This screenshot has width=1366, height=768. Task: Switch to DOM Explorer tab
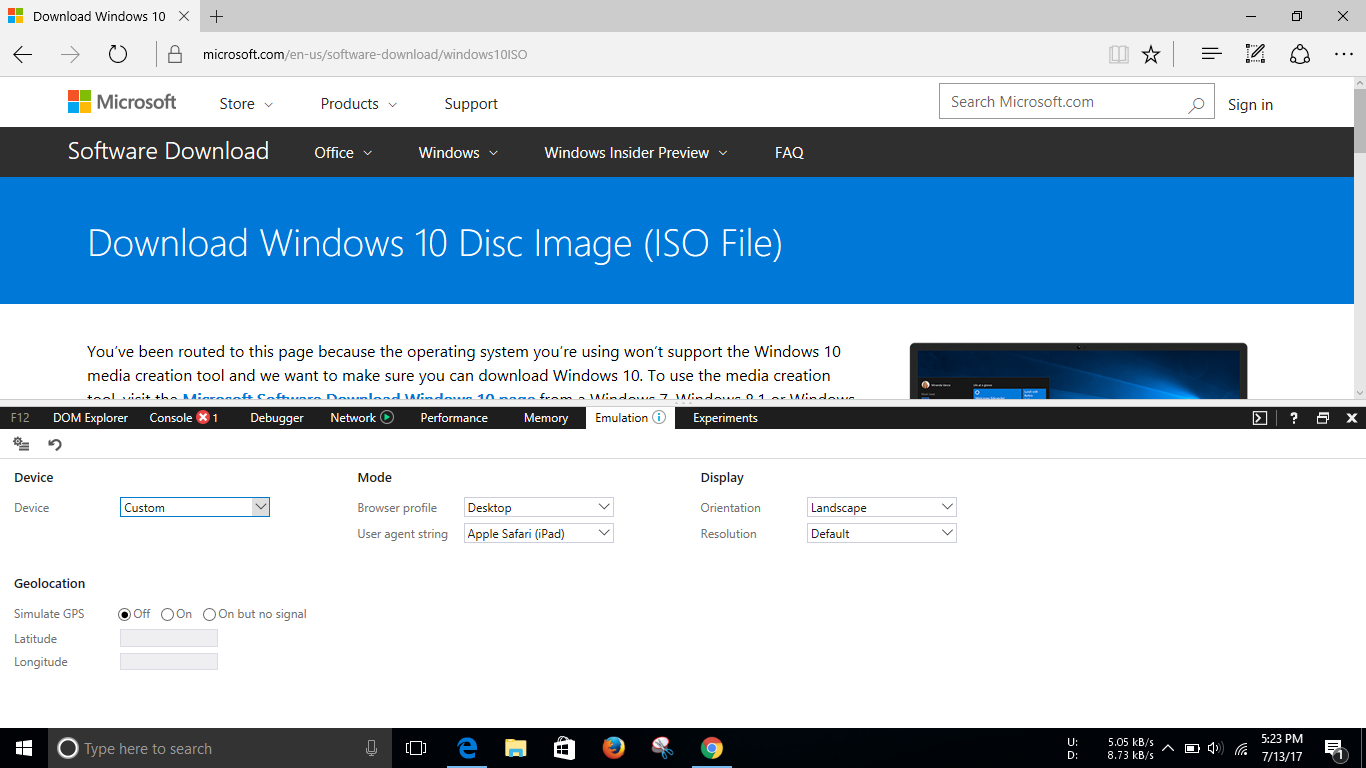point(90,418)
